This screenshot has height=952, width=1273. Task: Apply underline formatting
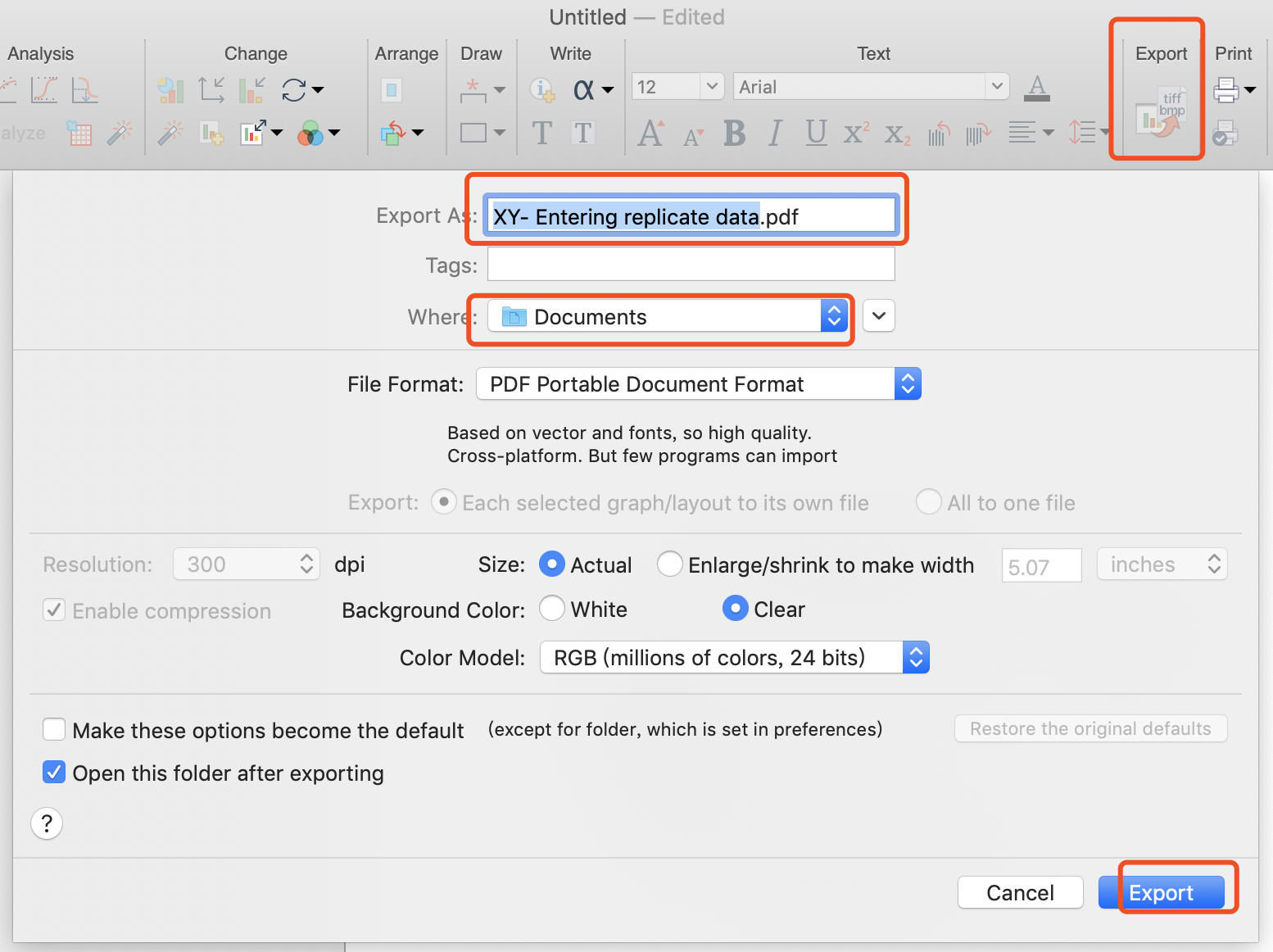tap(815, 134)
